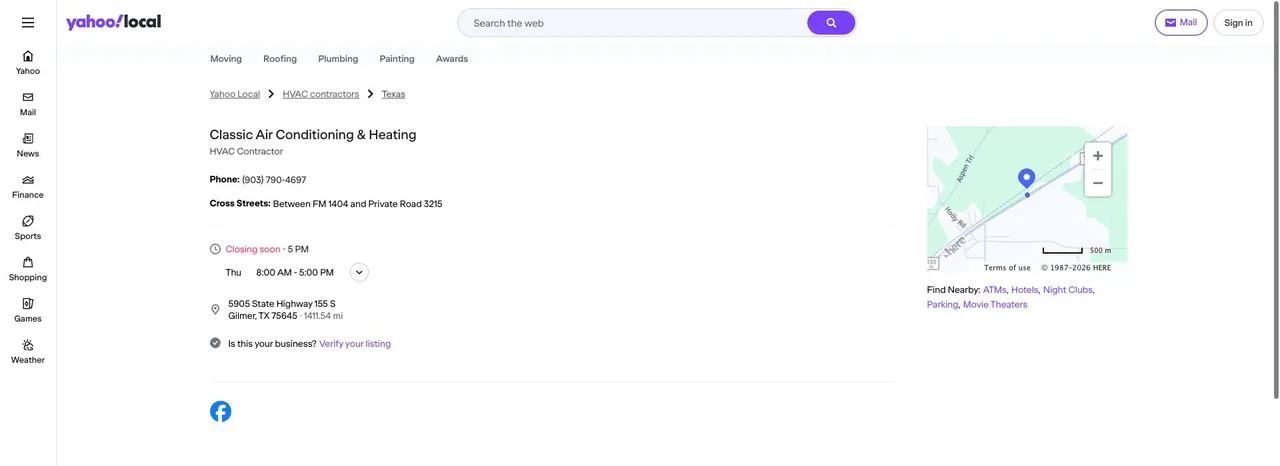Click the 8:00 AM - 5:00 PM hours
This screenshot has height=466, width=1280.
(295, 272)
